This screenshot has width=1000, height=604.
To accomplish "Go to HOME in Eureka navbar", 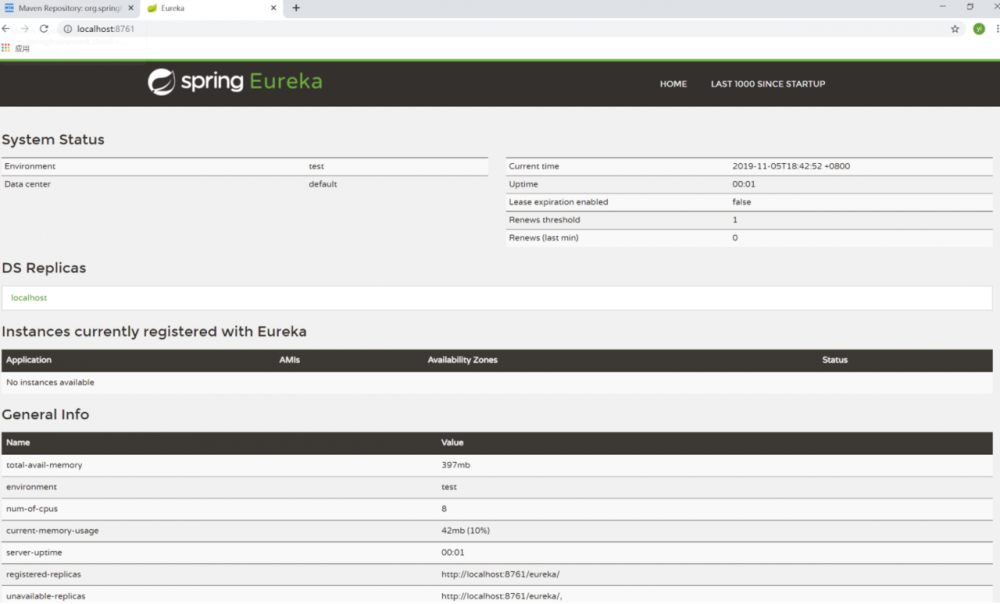I will point(673,84).
